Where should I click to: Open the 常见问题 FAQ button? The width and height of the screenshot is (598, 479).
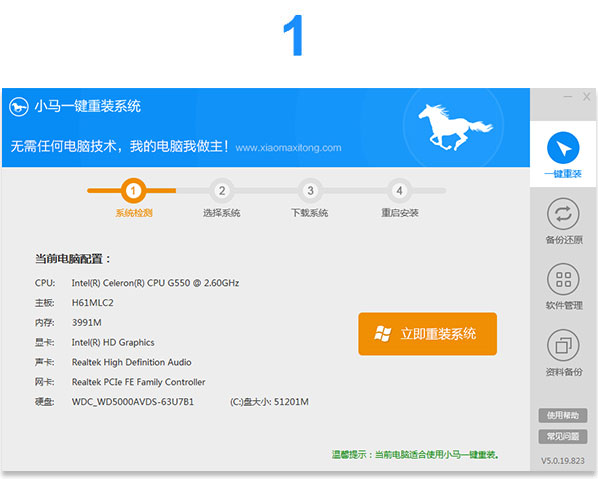coord(563,436)
